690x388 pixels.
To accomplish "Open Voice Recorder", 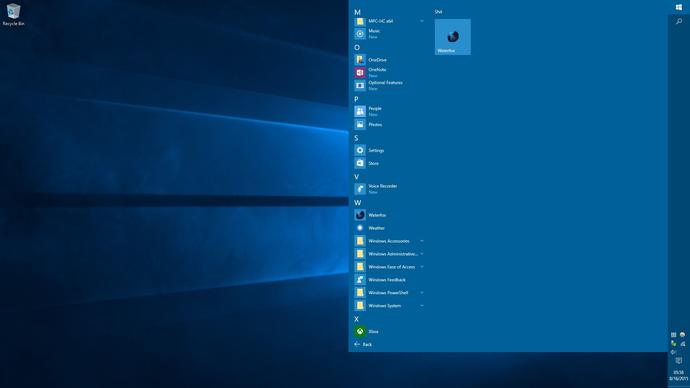I will click(x=389, y=189).
